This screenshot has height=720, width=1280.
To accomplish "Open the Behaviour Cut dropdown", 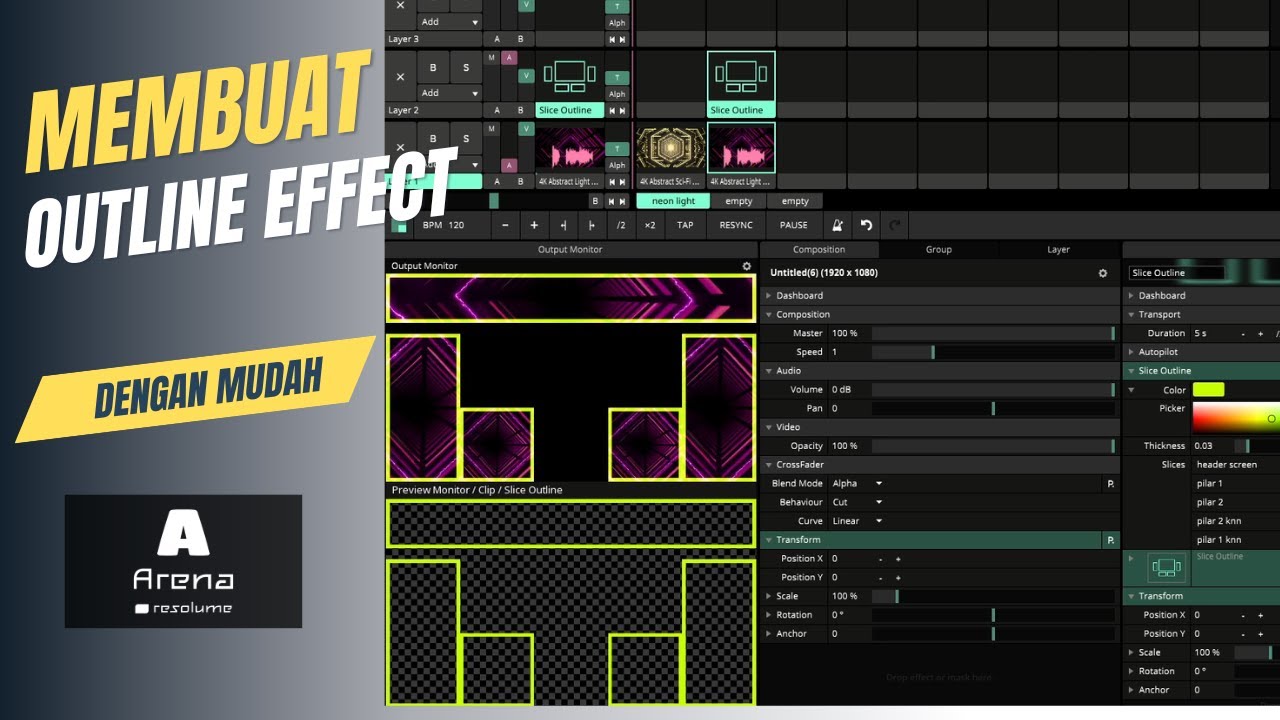I will coord(857,503).
